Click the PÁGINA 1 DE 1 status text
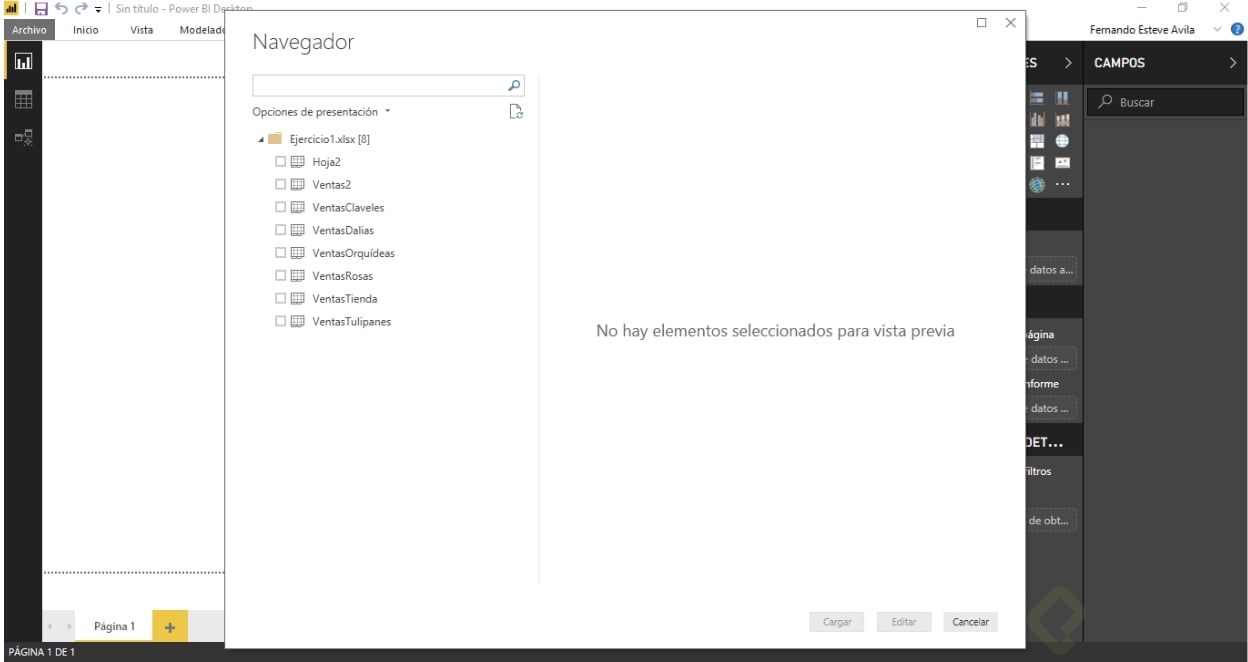 42,652
